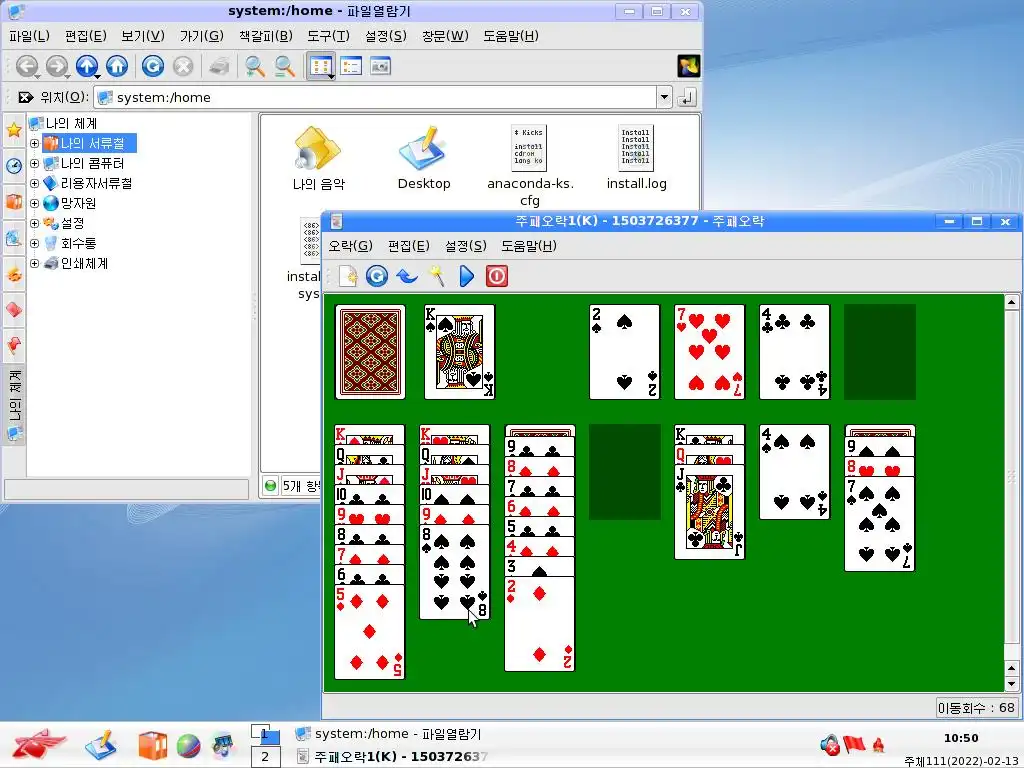The height and width of the screenshot is (768, 1024).
Task: Switch to virtual desktop 2
Action: (x=265, y=757)
